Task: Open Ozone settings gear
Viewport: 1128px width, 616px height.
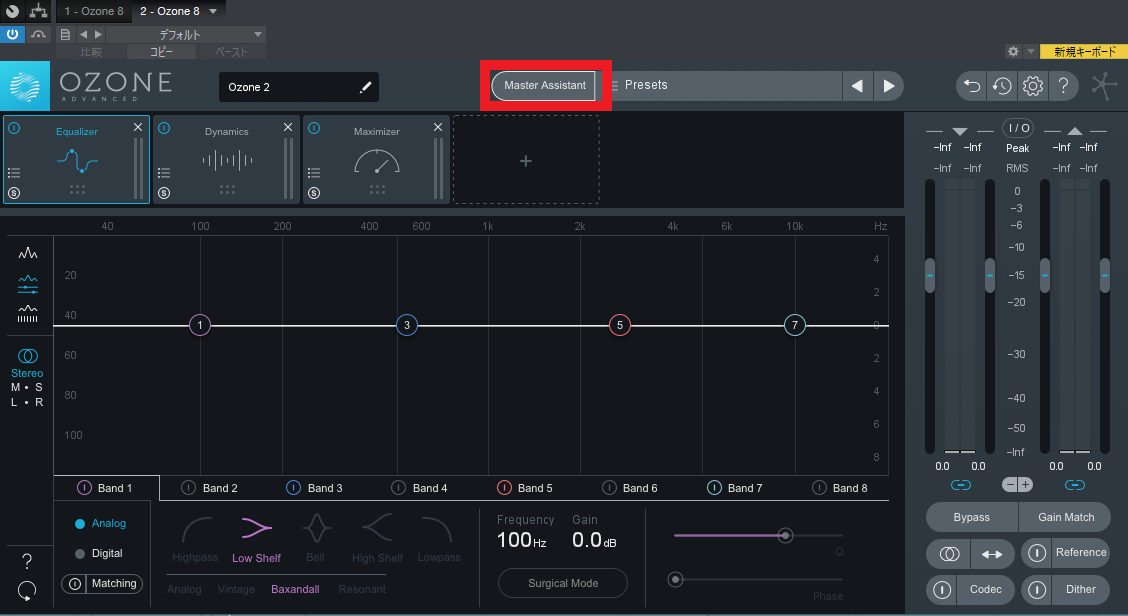Action: 1033,86
